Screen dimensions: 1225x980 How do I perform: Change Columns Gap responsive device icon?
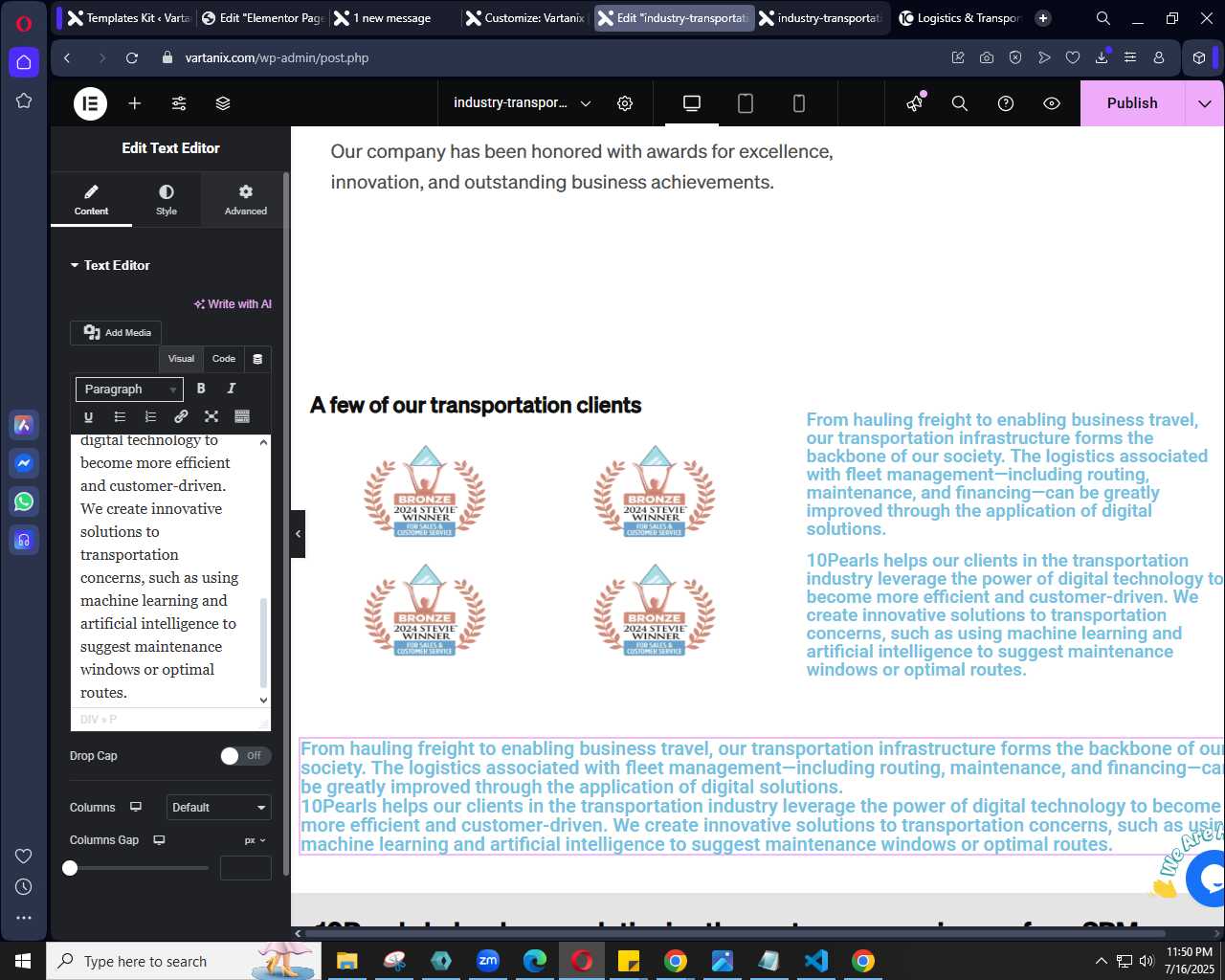click(159, 840)
